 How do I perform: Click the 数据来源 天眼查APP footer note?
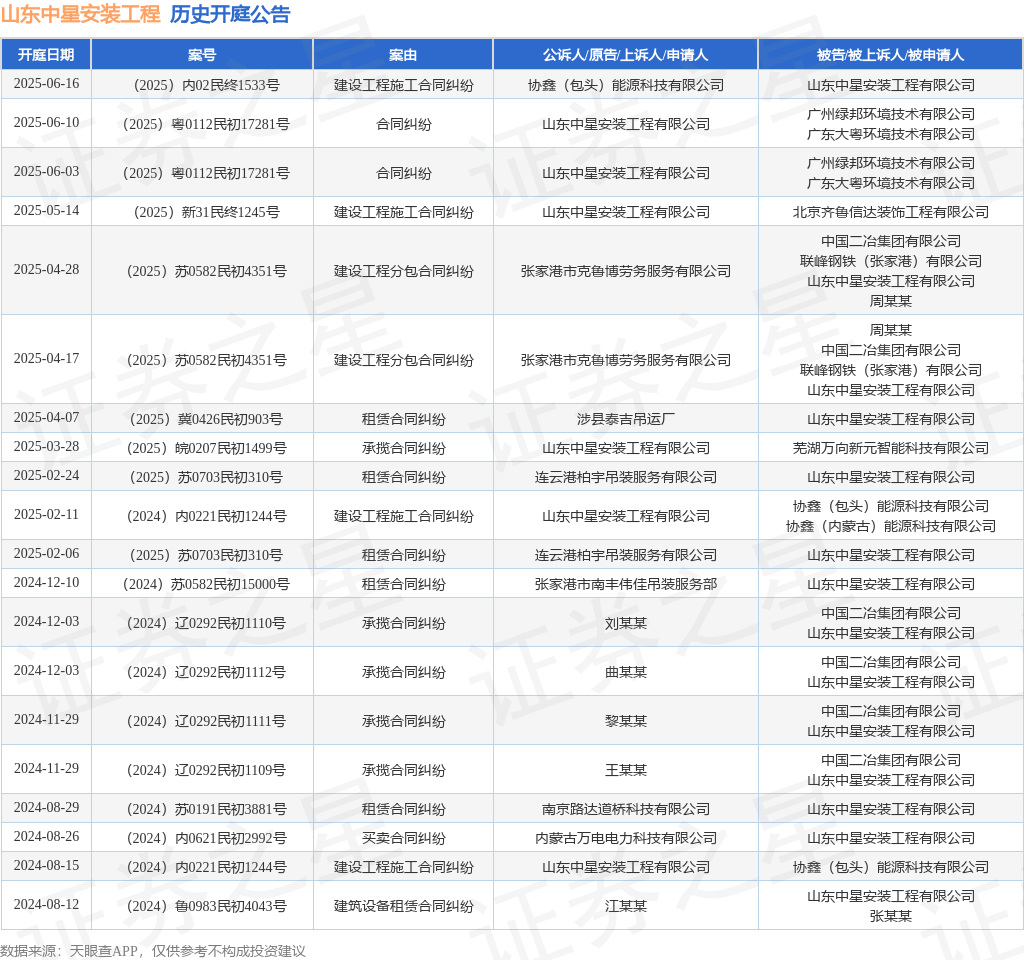coord(153,951)
